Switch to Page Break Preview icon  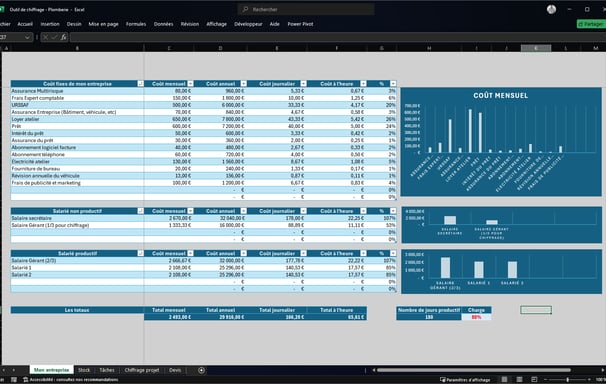[x=534, y=380]
